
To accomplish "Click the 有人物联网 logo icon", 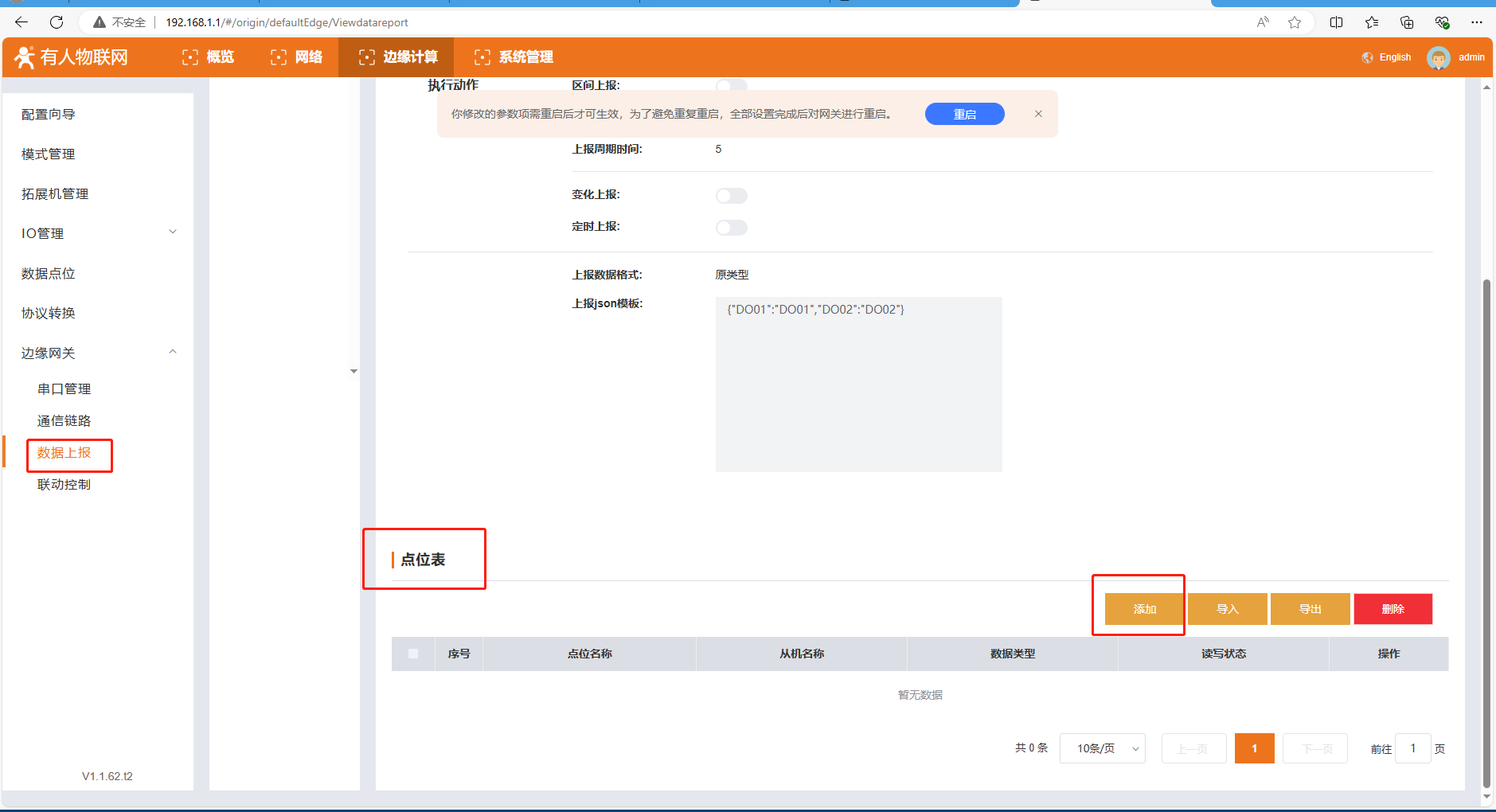I will 25,57.
